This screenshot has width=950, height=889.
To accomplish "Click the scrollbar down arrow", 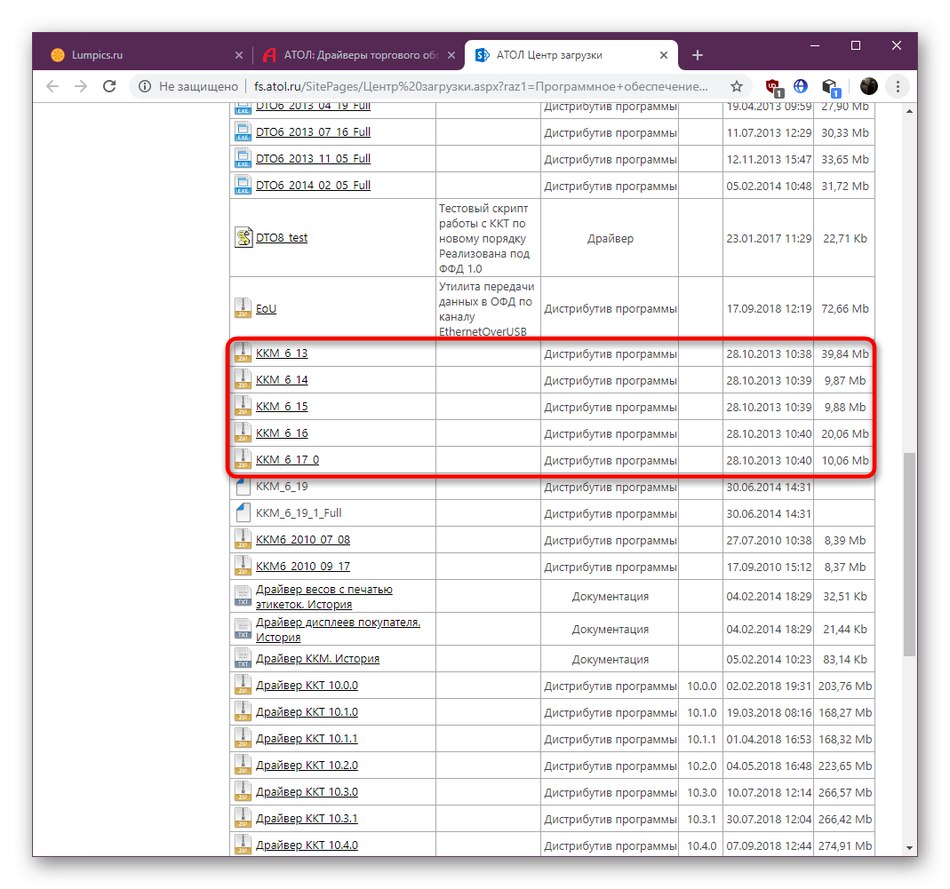I will click(x=909, y=847).
